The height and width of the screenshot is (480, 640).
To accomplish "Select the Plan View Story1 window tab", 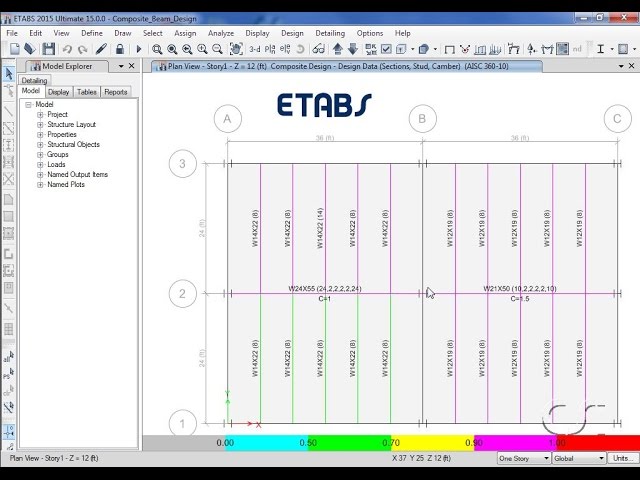I will tap(347, 66).
